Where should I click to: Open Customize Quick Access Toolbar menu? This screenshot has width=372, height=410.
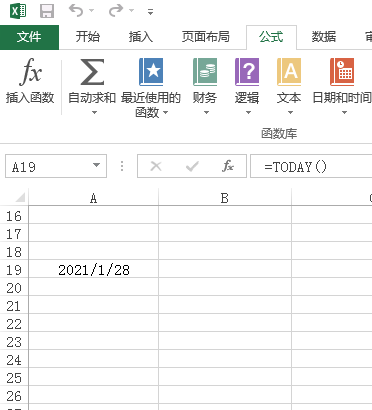click(151, 12)
